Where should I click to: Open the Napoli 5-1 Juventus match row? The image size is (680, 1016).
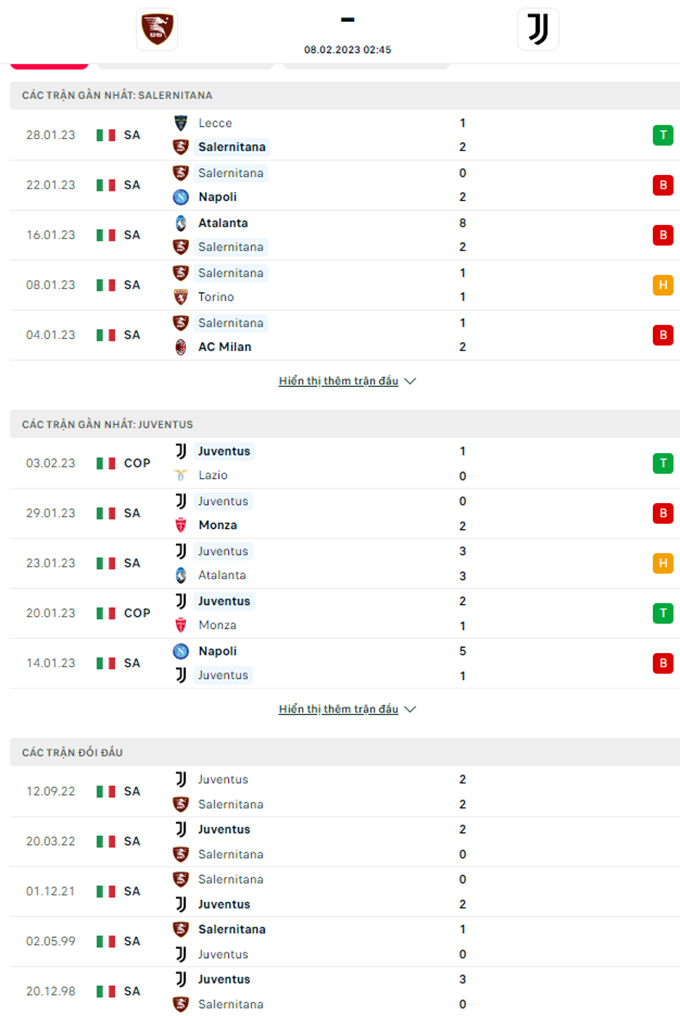pos(345,663)
